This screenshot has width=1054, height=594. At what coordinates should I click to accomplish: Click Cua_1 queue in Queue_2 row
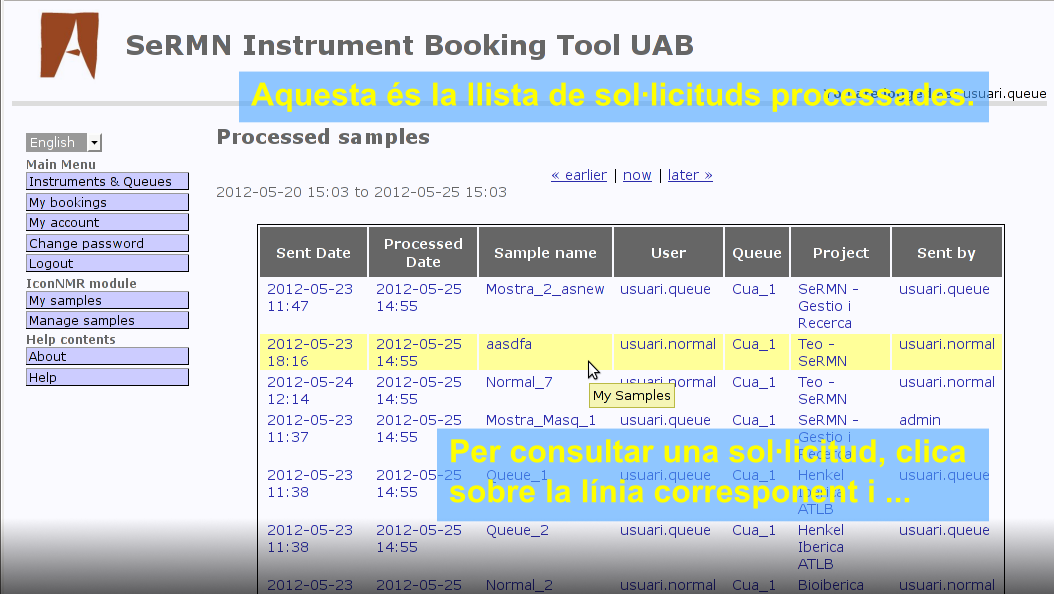[754, 531]
